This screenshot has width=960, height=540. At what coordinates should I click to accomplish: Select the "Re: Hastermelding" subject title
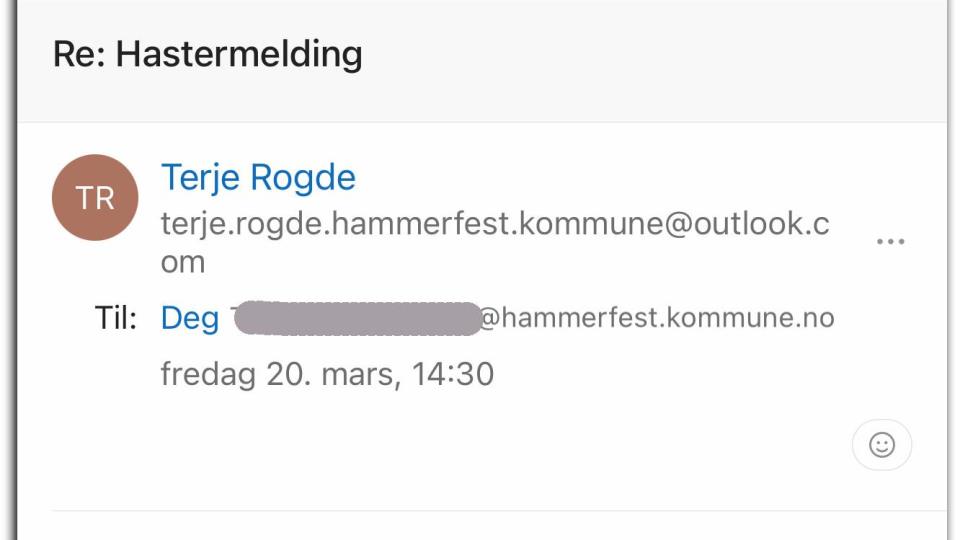[207, 53]
